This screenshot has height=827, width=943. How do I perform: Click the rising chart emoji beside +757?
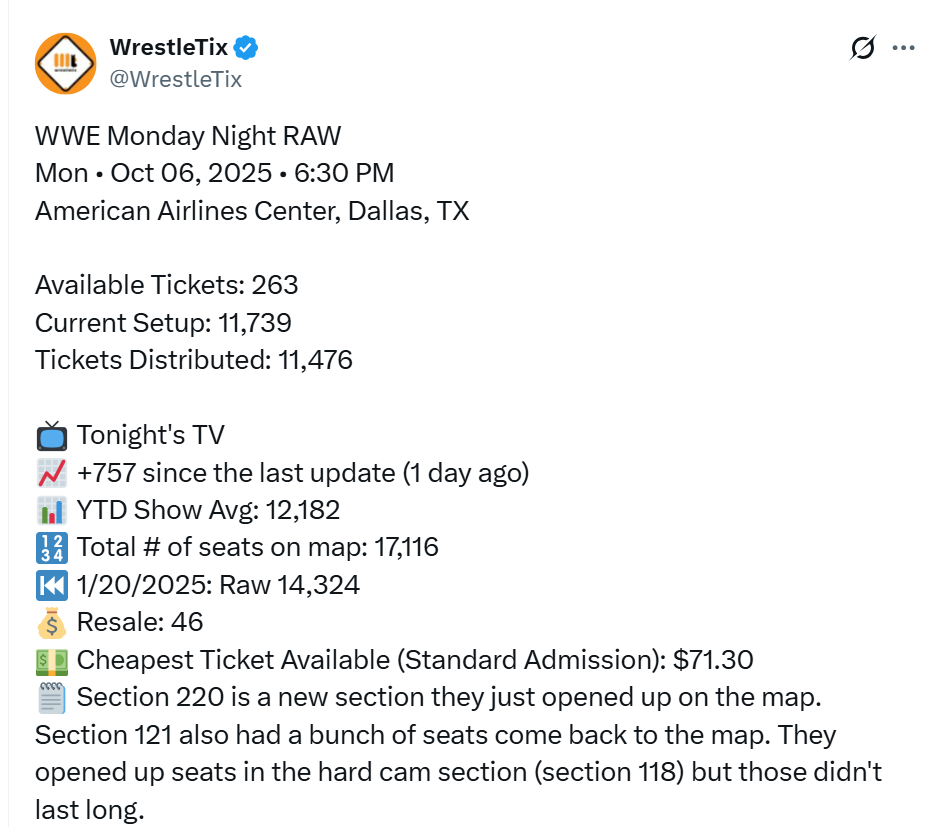pyautogui.click(x=51, y=474)
